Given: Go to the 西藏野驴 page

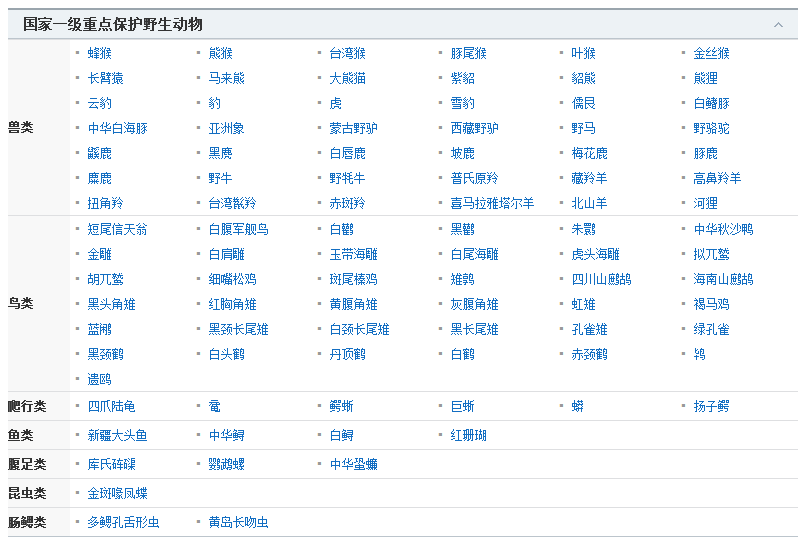Looking at the screenshot, I should tap(475, 128).
